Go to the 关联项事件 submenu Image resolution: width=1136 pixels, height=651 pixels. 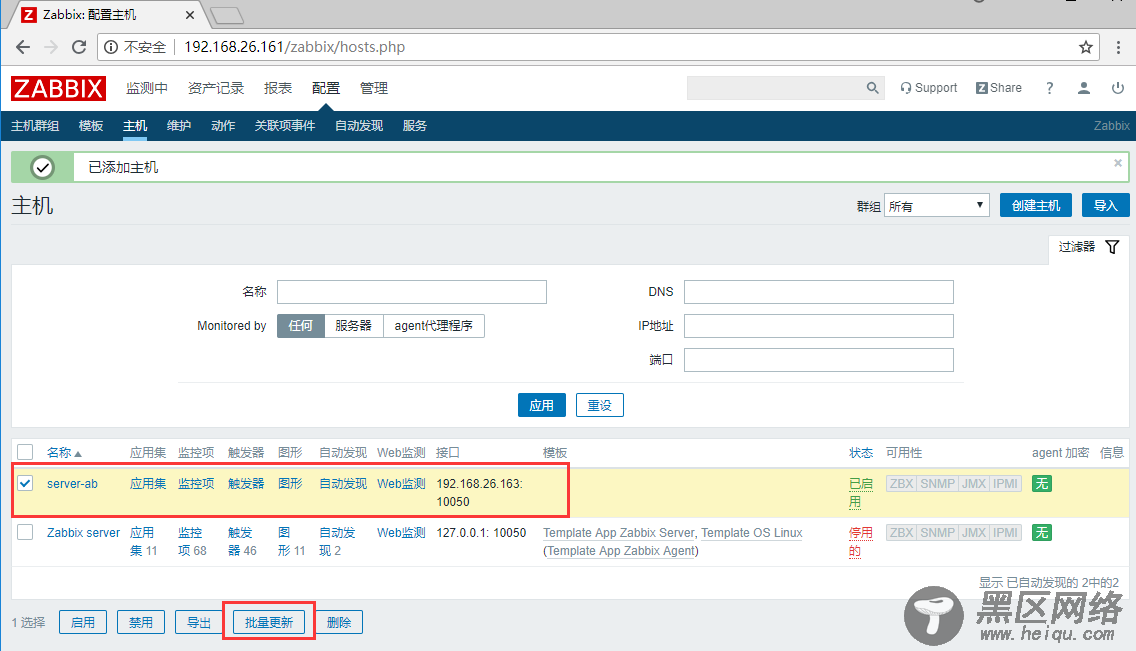285,126
